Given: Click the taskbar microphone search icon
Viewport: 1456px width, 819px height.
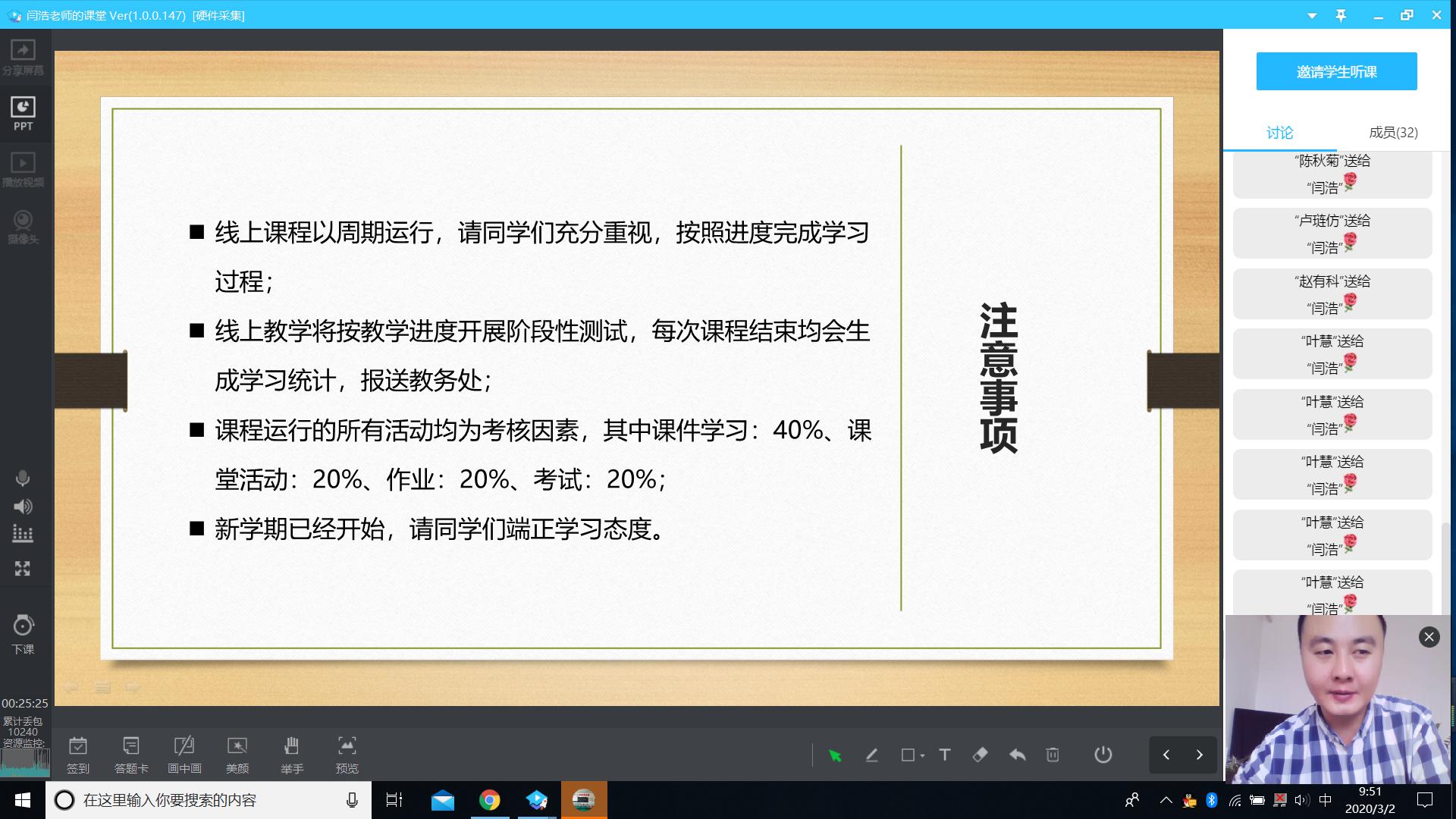Looking at the screenshot, I should pos(352,800).
